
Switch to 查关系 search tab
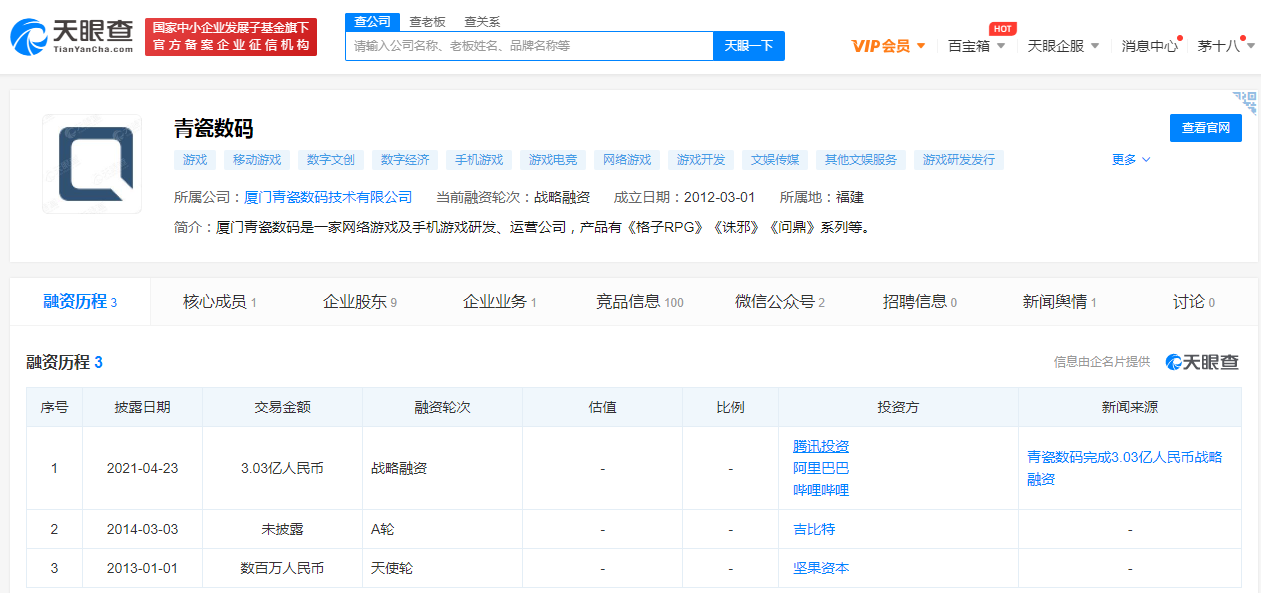pyautogui.click(x=482, y=21)
